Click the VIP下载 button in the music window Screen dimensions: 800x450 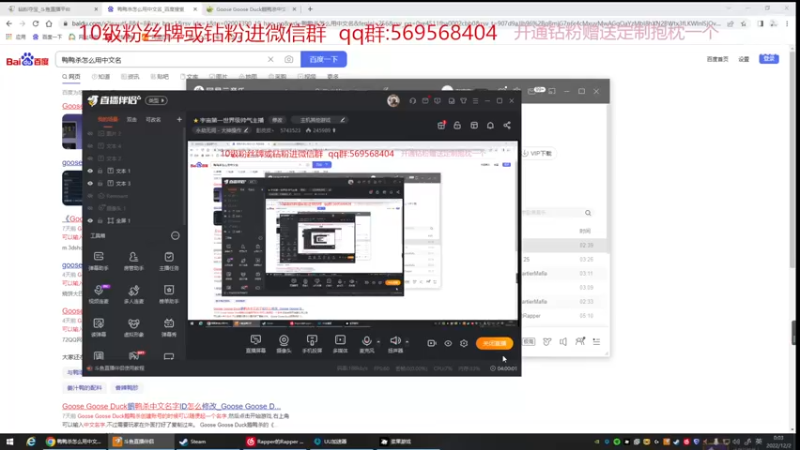click(x=538, y=153)
